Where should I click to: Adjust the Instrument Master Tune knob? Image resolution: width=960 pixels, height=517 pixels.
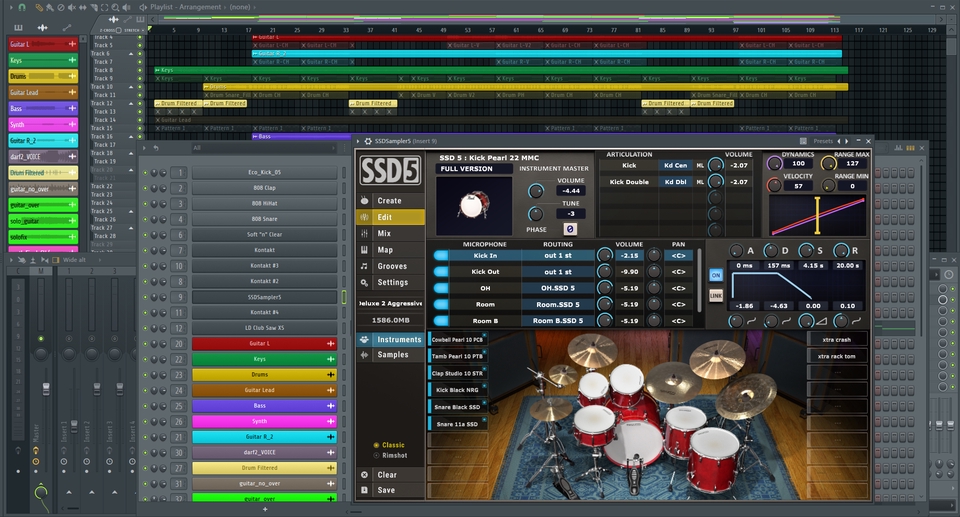click(536, 214)
